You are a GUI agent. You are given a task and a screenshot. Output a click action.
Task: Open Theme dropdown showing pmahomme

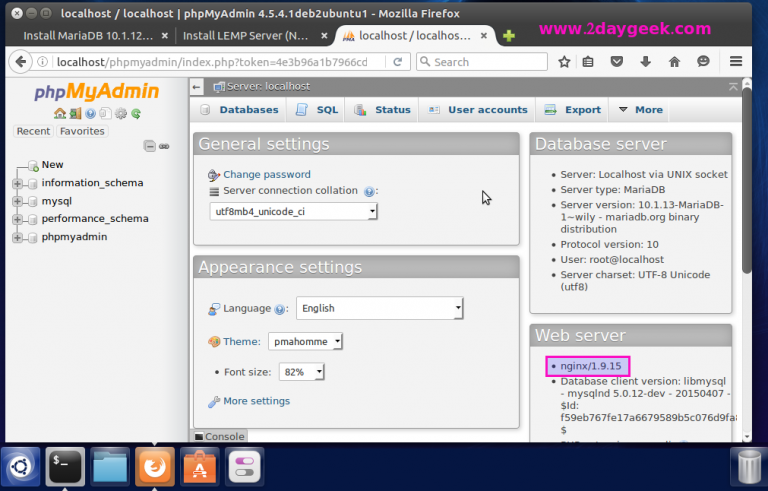point(306,342)
